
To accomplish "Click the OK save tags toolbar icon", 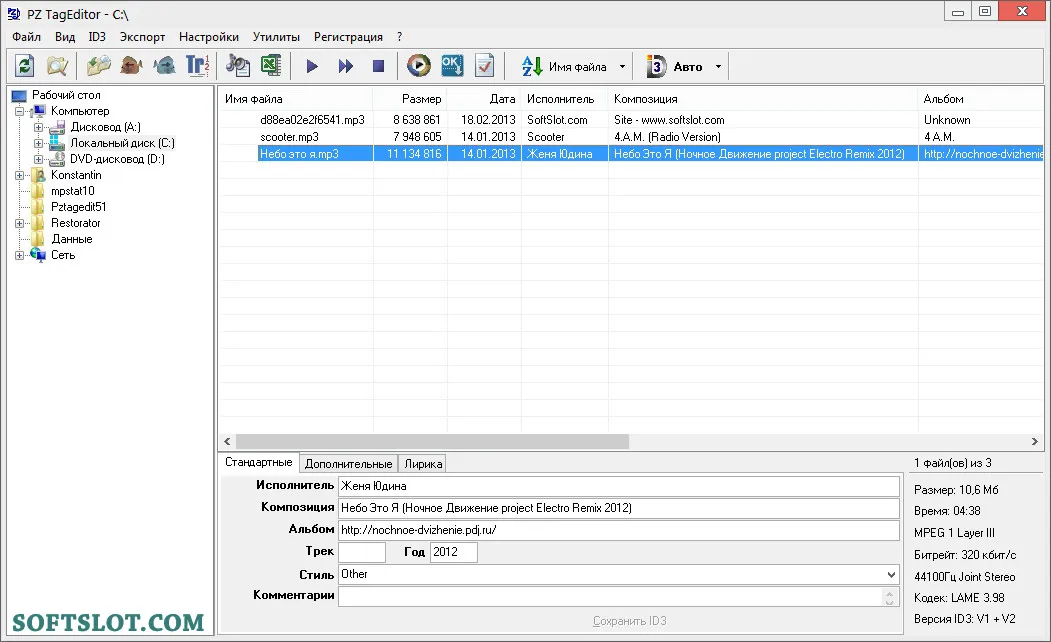I will [452, 66].
